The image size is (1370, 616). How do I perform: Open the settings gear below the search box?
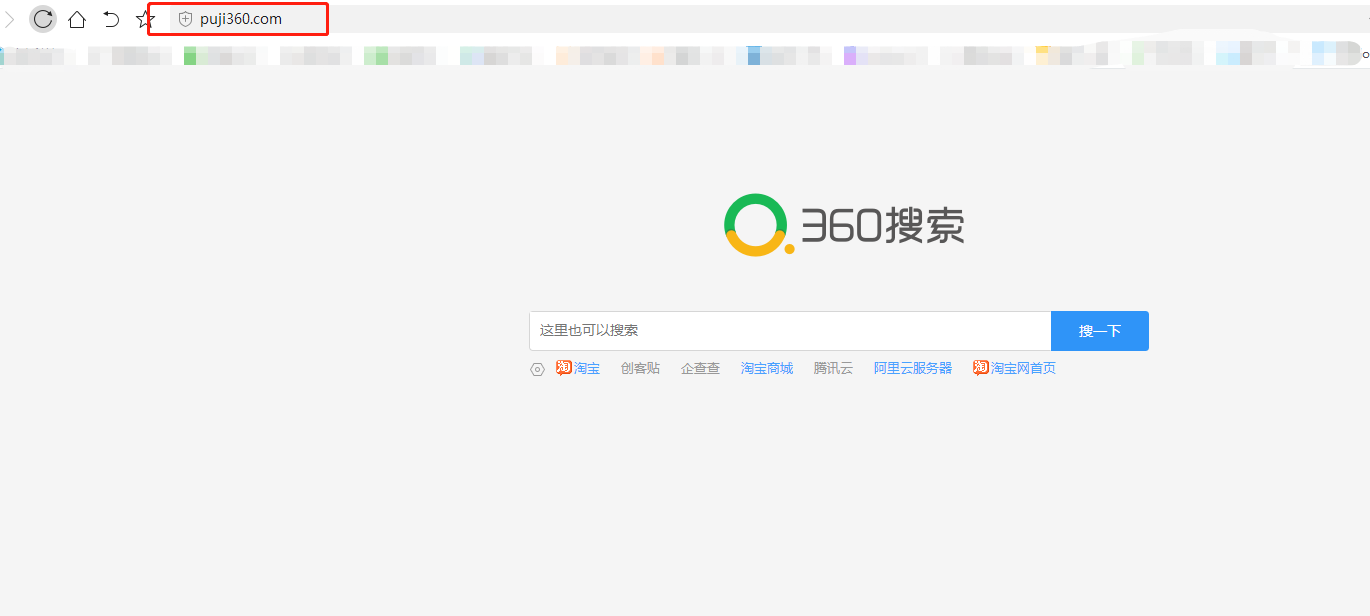pos(537,369)
